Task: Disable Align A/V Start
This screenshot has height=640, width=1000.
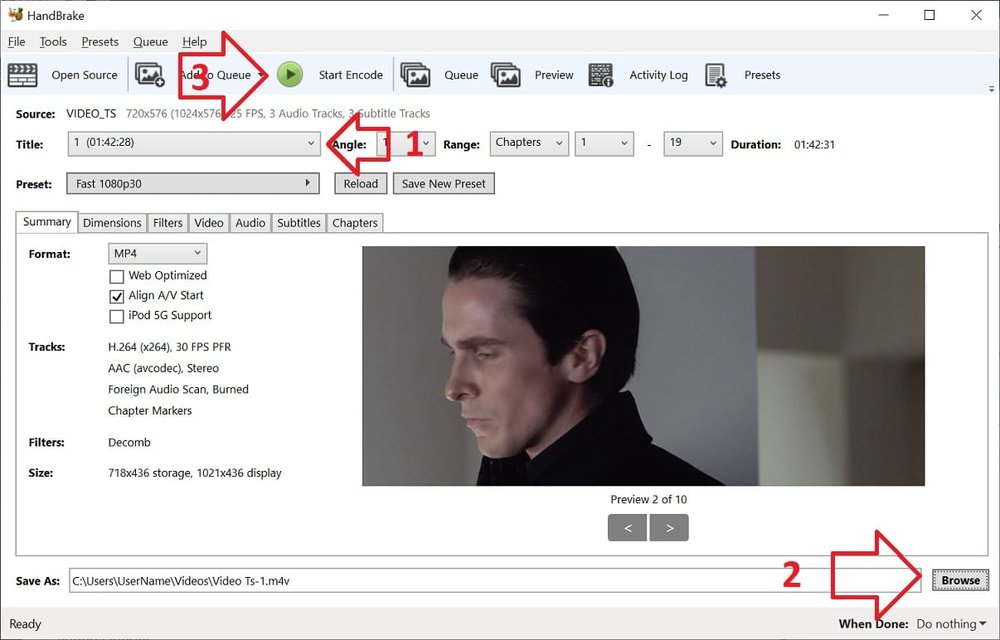Action: (x=117, y=296)
